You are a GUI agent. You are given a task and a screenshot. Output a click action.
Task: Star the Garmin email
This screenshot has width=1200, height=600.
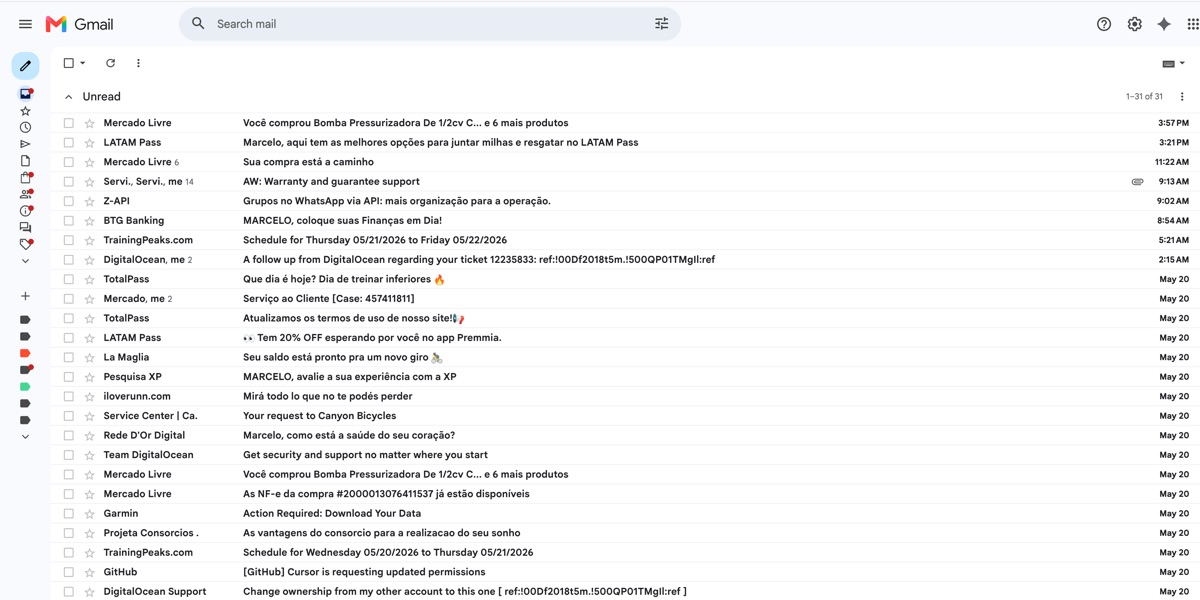[x=89, y=514]
